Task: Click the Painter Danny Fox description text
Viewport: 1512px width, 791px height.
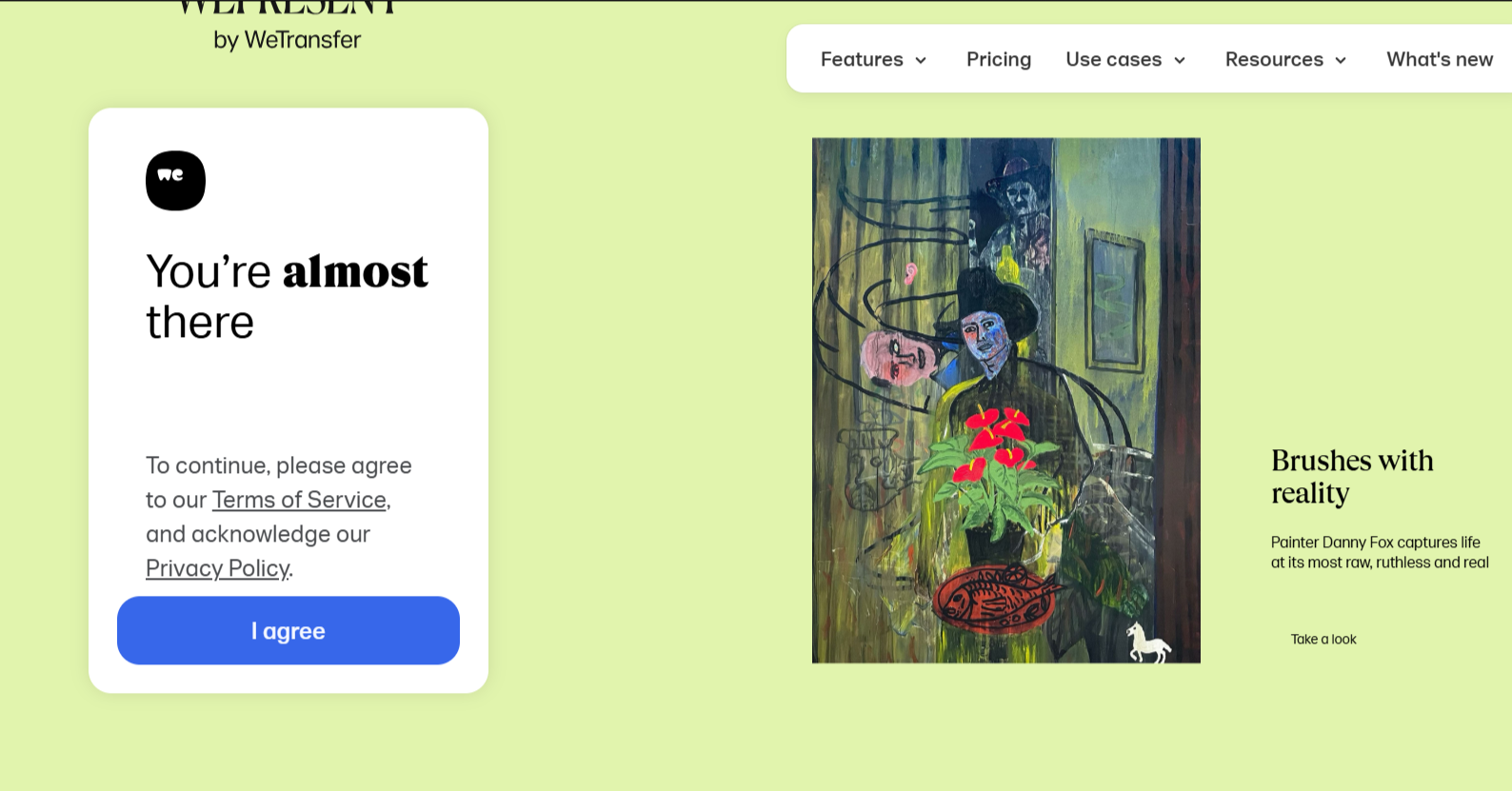Action: 1380,552
